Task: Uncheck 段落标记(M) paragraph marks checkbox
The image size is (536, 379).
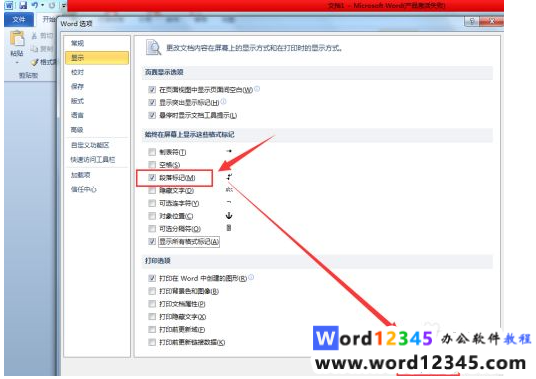Action: pyautogui.click(x=152, y=177)
